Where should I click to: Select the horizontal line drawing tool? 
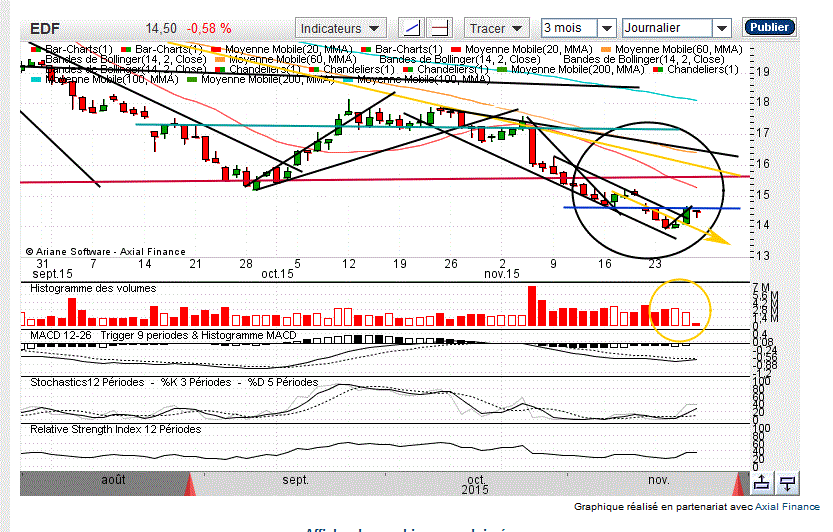click(440, 28)
